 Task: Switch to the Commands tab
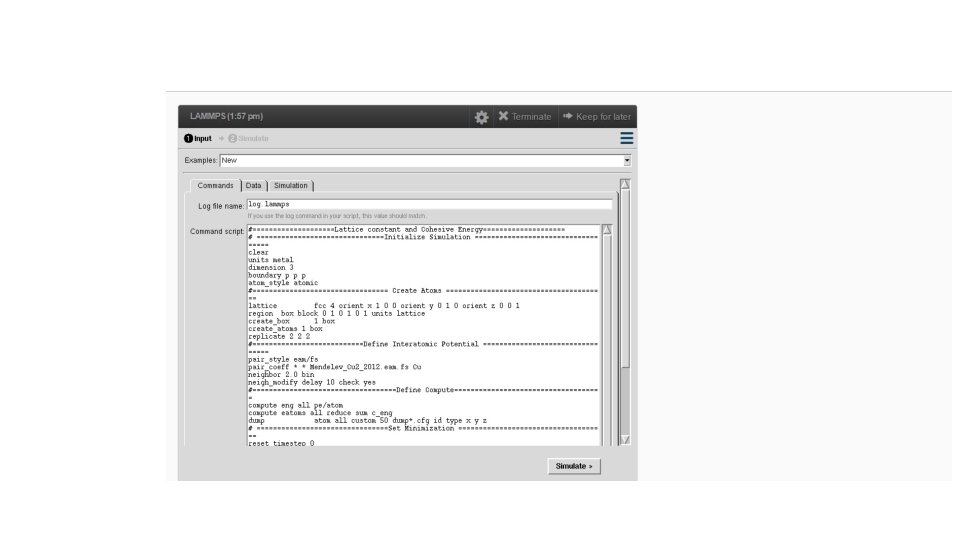pyautogui.click(x=215, y=186)
